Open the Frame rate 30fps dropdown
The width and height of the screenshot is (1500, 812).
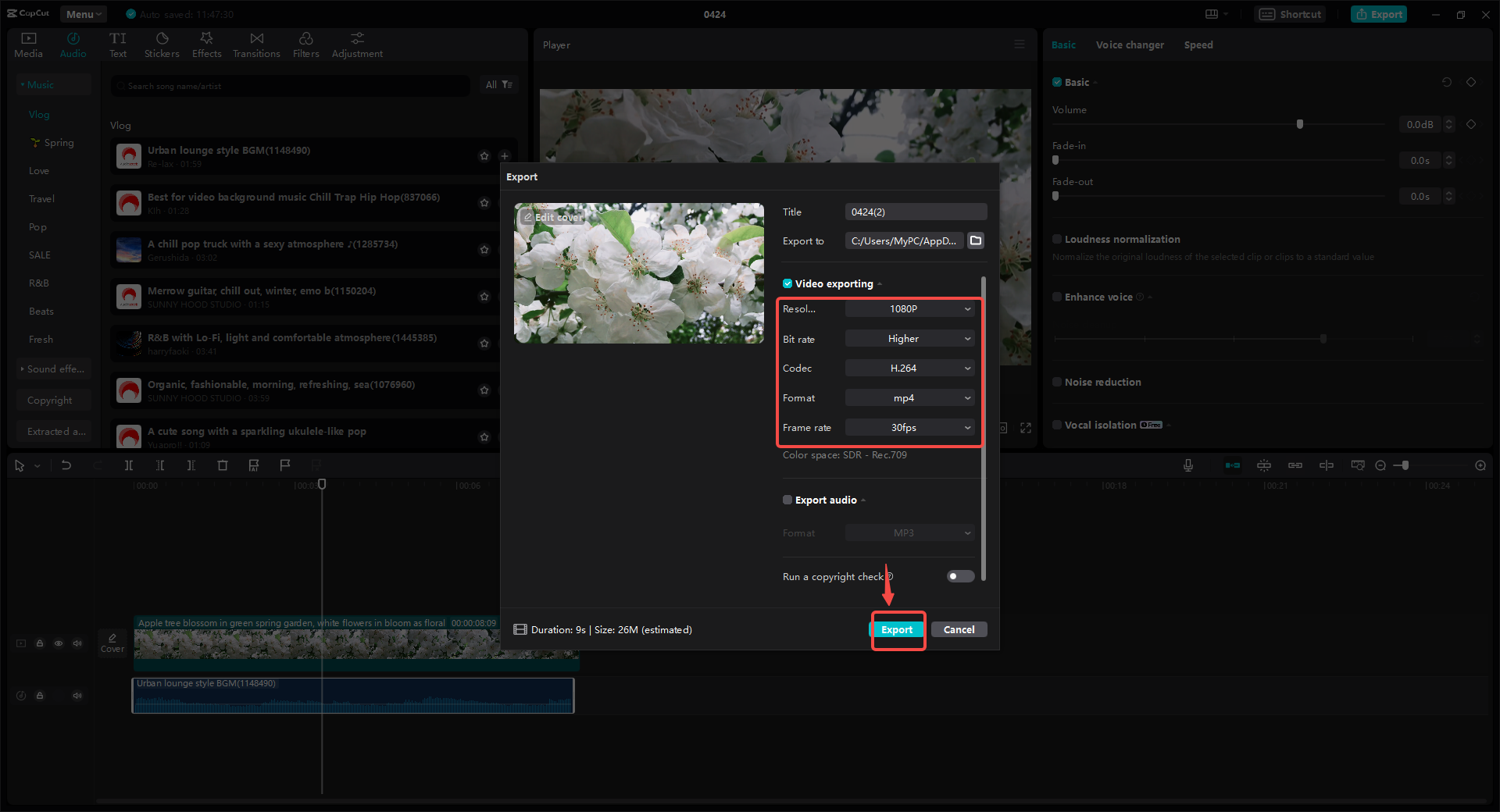click(909, 428)
